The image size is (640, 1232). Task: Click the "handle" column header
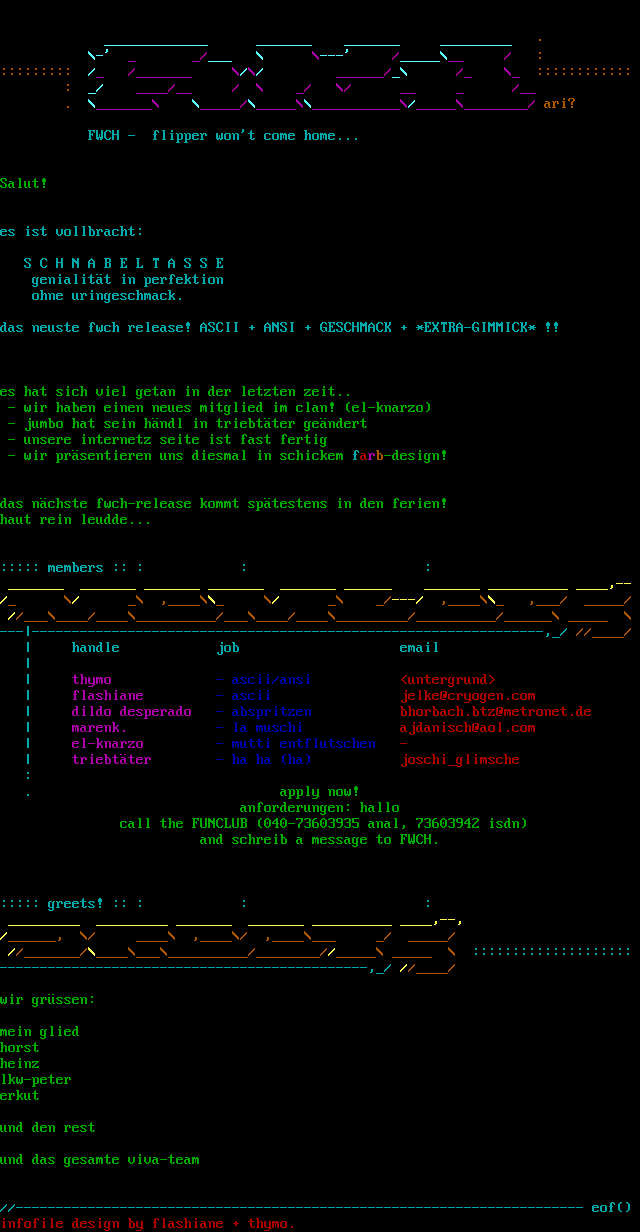pyautogui.click(x=95, y=648)
